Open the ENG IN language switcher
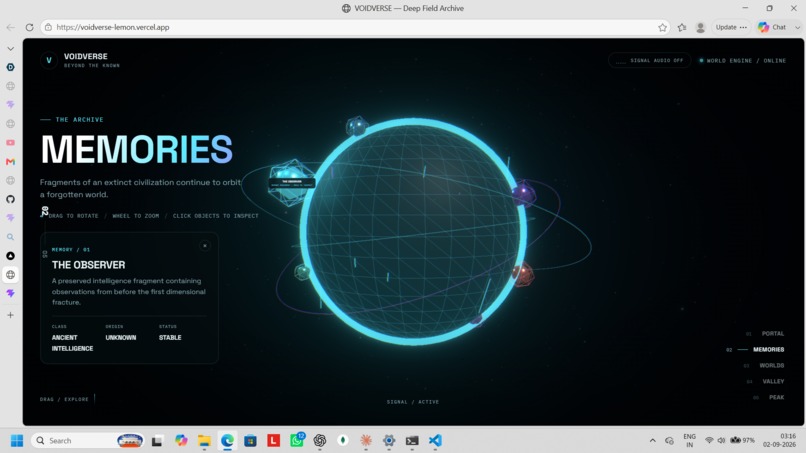 (689, 441)
